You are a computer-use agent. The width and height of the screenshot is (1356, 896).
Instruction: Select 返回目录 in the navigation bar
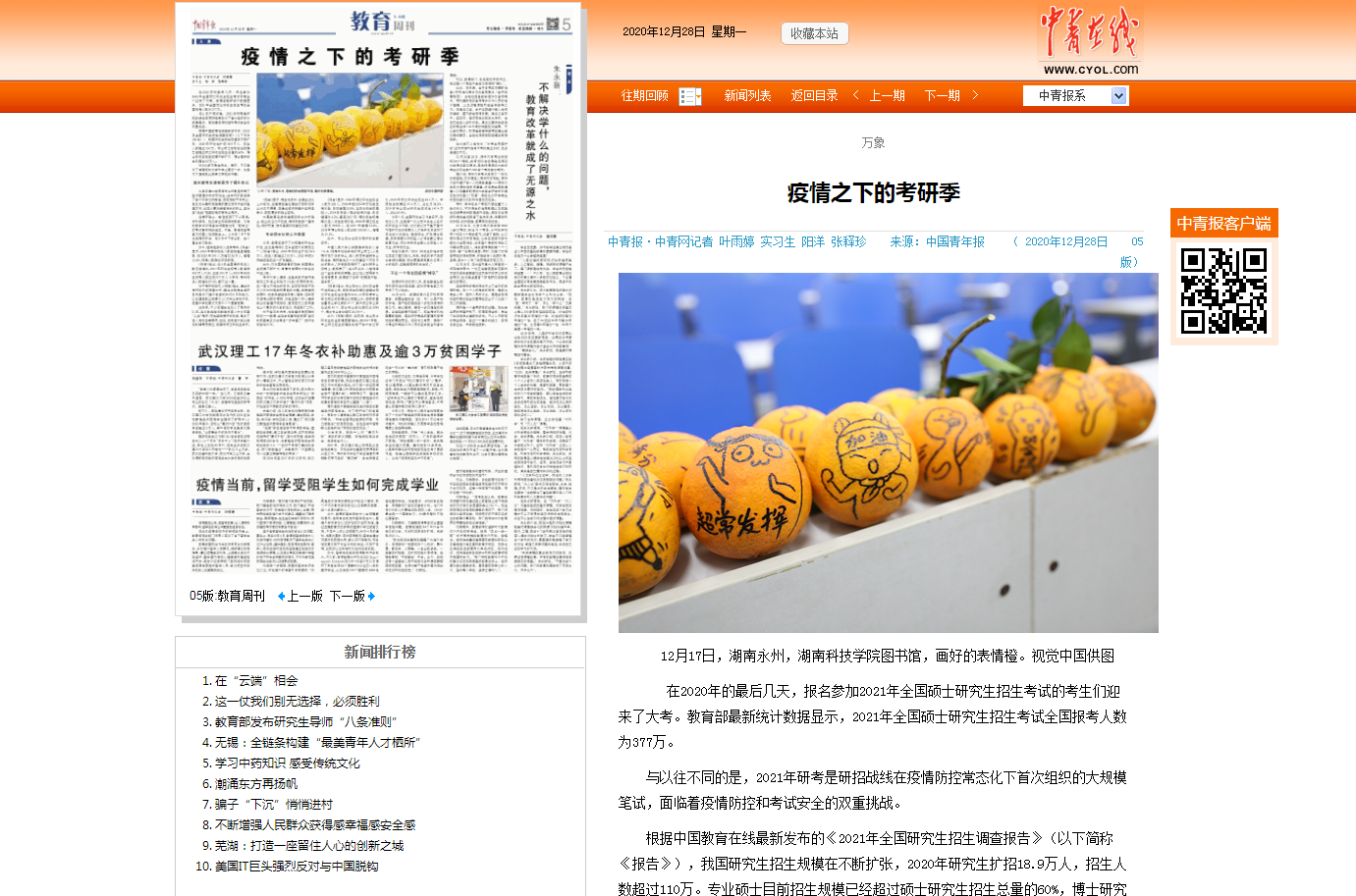814,96
